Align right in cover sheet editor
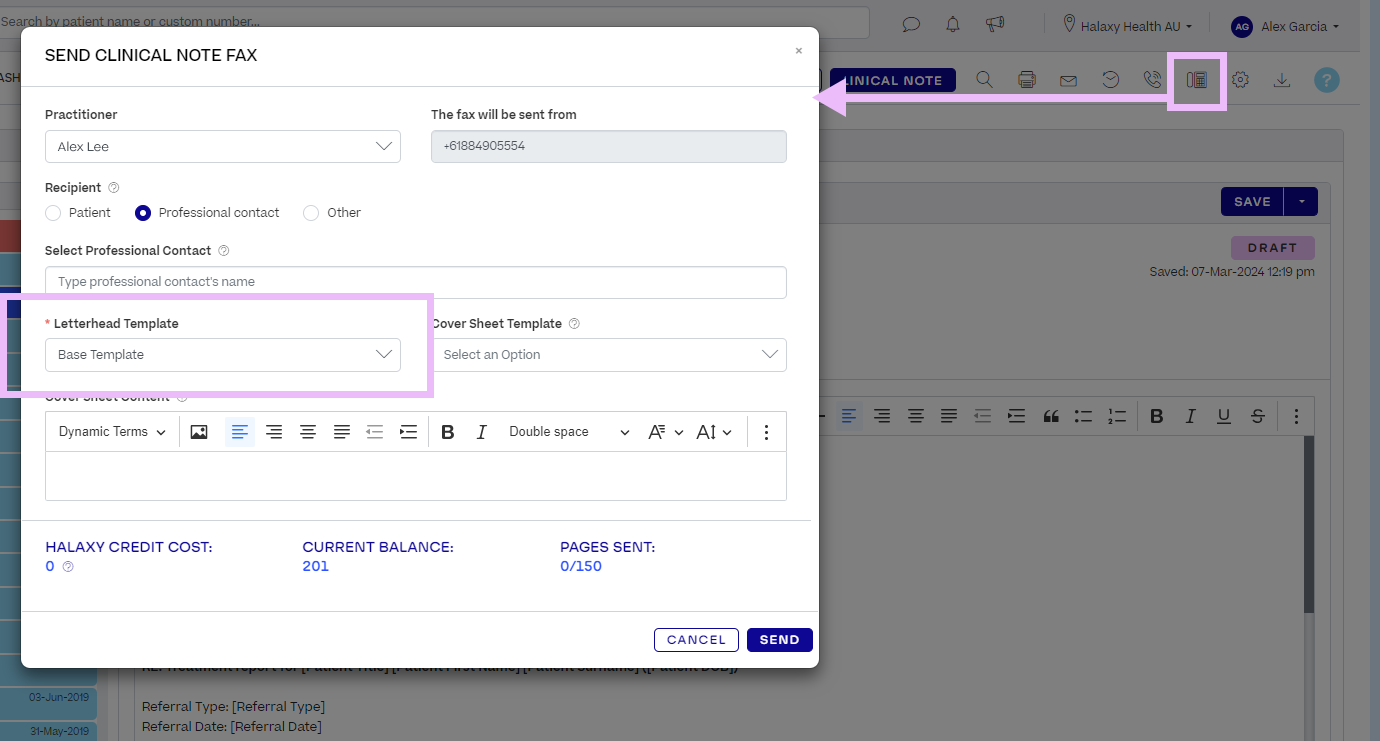The image size is (1380, 741). pos(274,432)
